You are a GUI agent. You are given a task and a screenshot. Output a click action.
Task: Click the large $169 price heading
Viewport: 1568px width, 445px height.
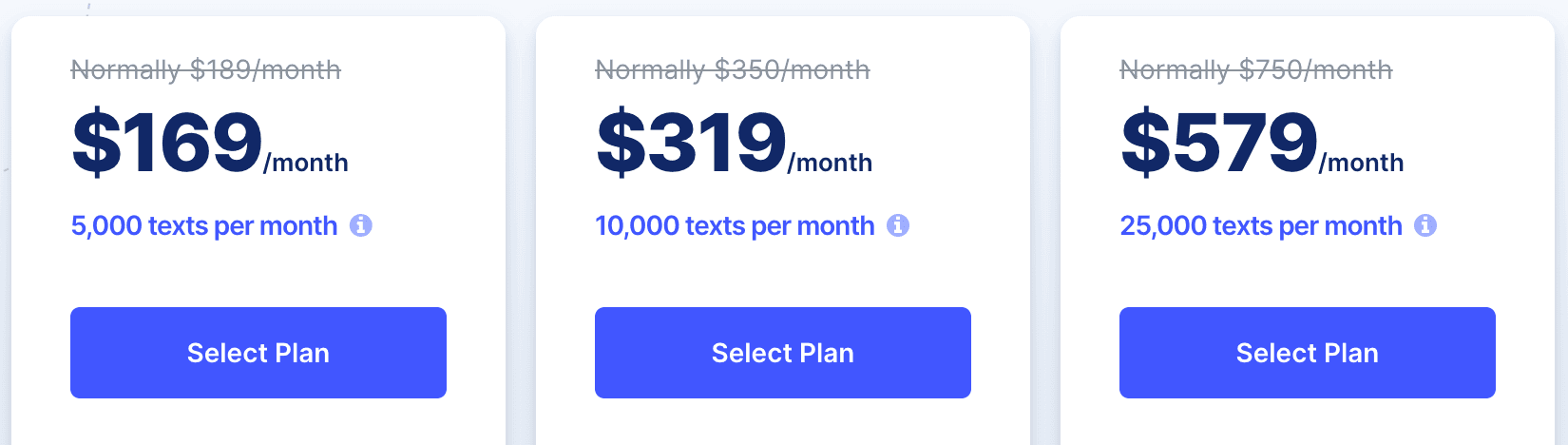click(x=167, y=143)
